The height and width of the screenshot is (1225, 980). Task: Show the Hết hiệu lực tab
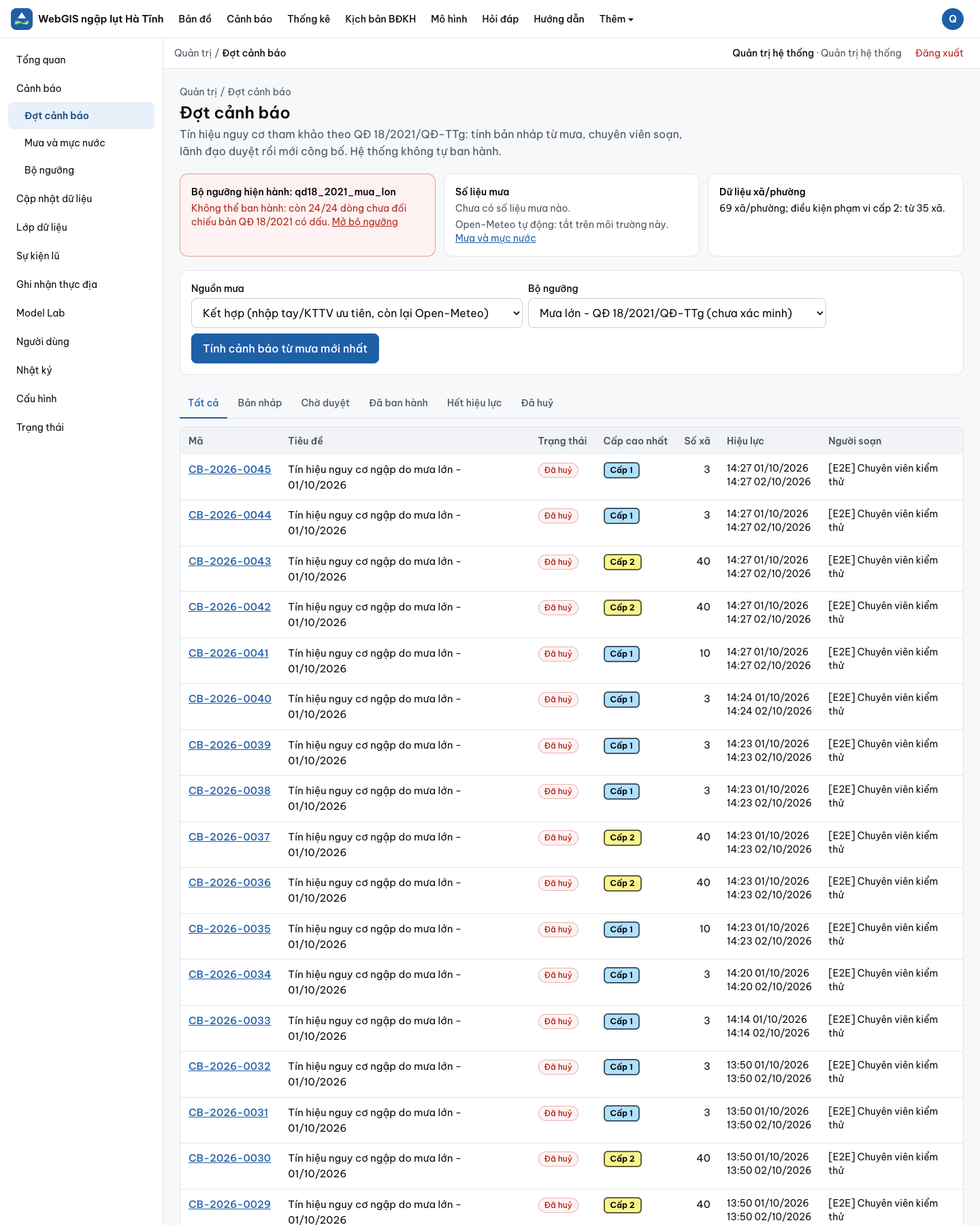474,403
